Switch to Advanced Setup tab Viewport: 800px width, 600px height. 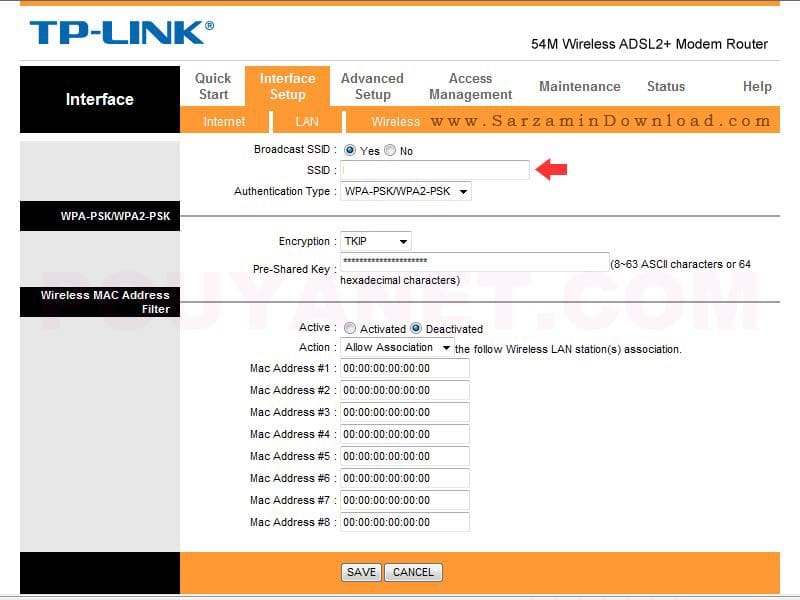coord(372,86)
